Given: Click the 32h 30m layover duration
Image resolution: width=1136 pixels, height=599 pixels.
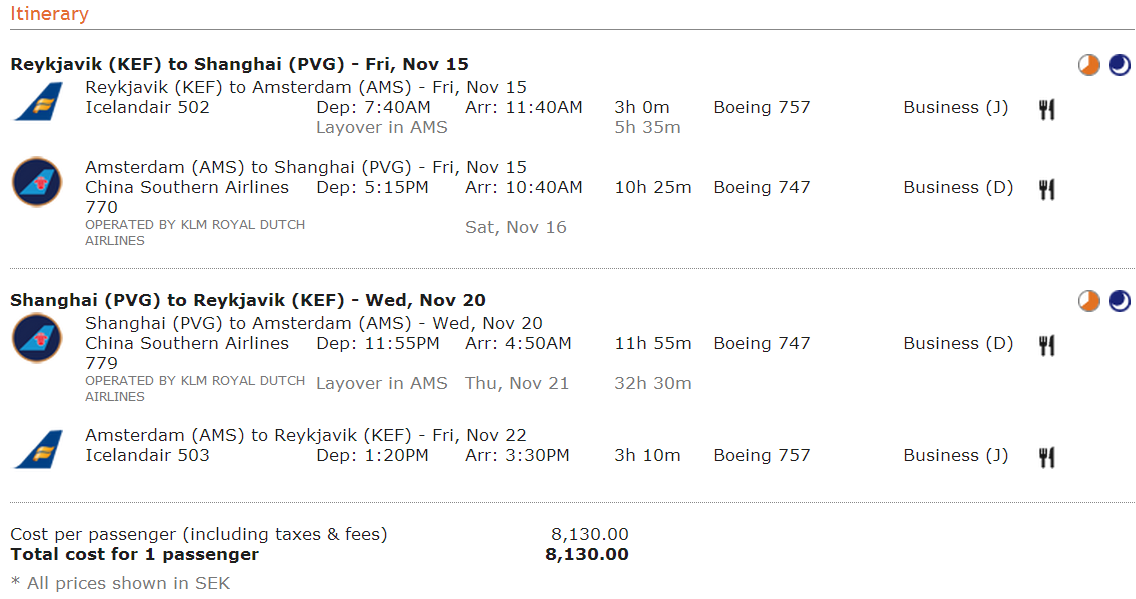Looking at the screenshot, I should tap(653, 383).
